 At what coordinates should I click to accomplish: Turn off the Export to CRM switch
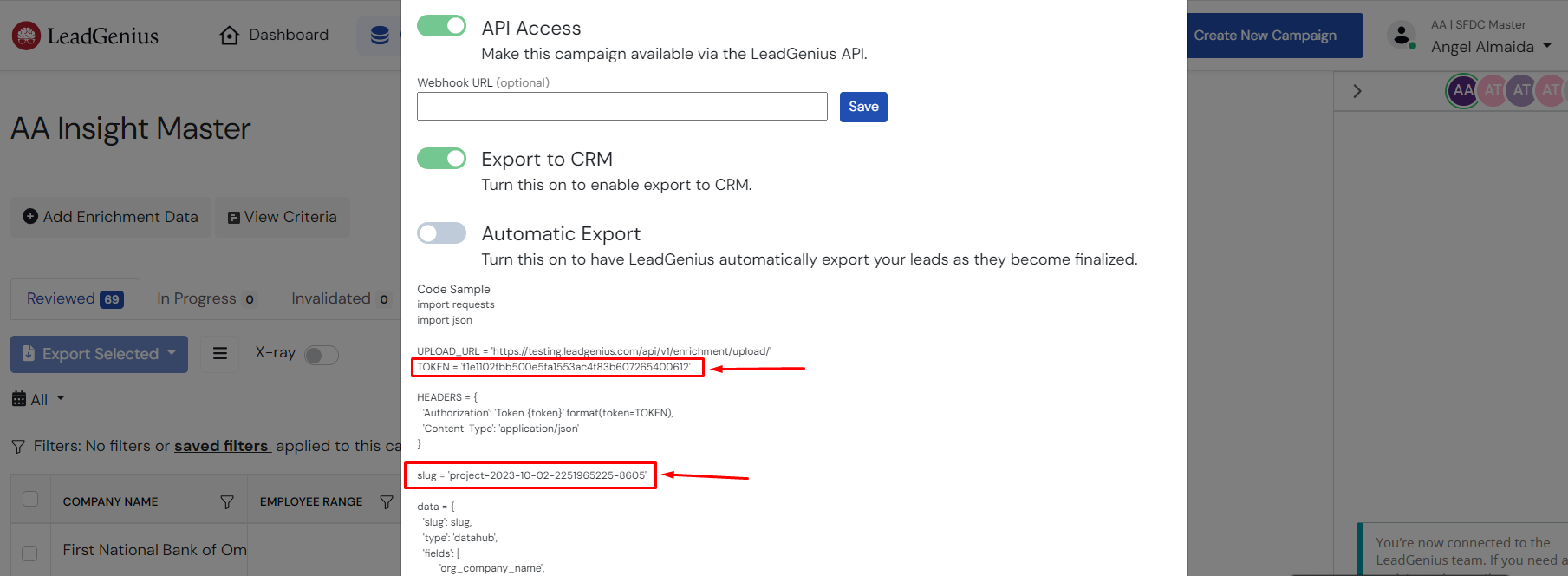[x=442, y=158]
